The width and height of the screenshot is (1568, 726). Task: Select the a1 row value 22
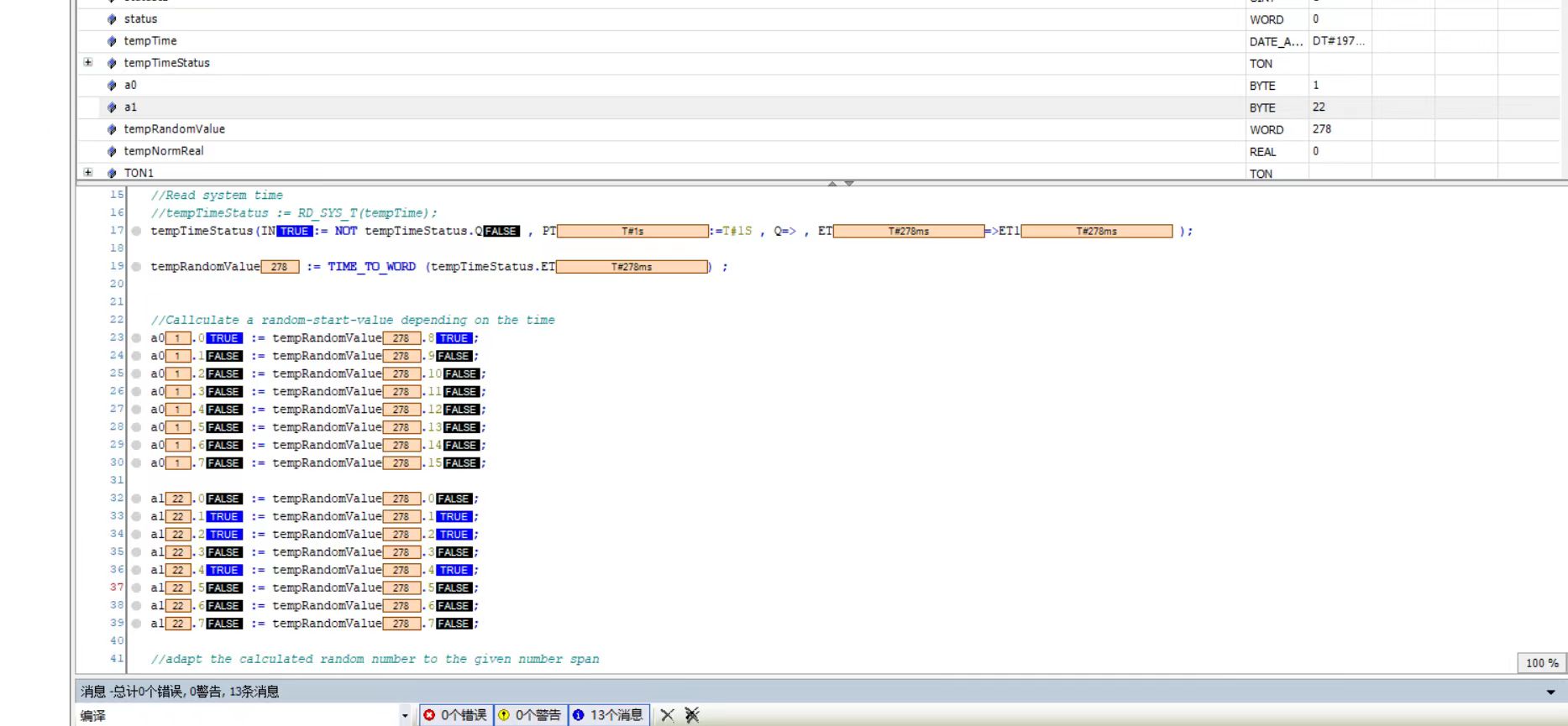click(x=1319, y=107)
